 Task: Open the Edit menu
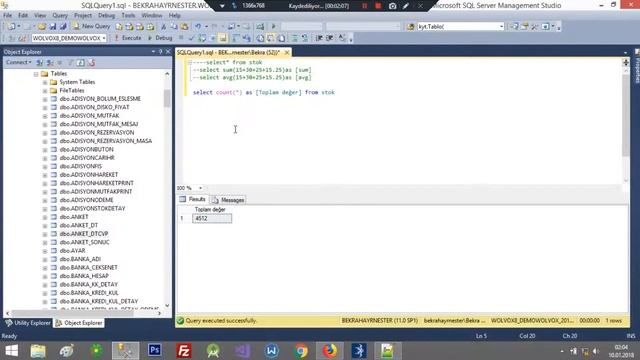pyautogui.click(x=23, y=16)
